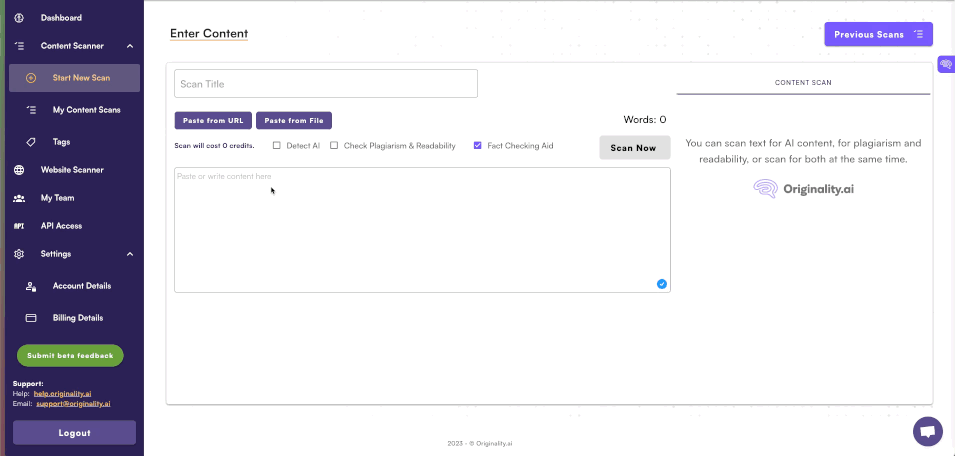Click the Start New Scan plus icon
This screenshot has height=456, width=955.
(x=31, y=78)
